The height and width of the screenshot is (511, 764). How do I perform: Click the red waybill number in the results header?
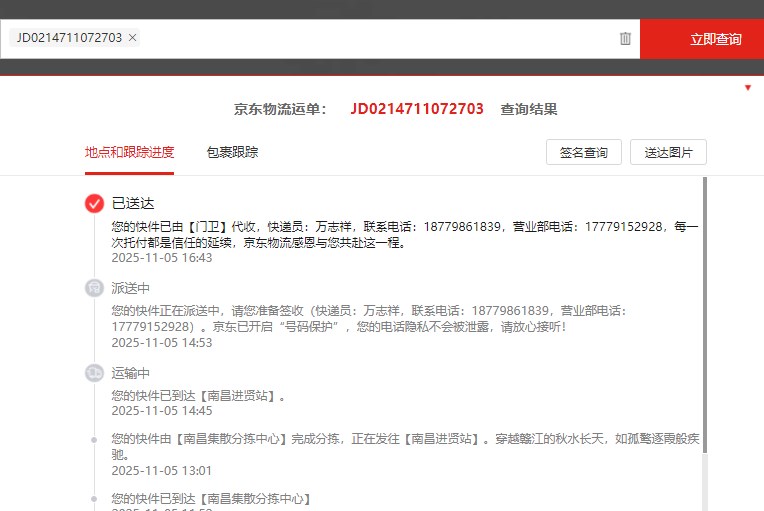click(x=417, y=109)
